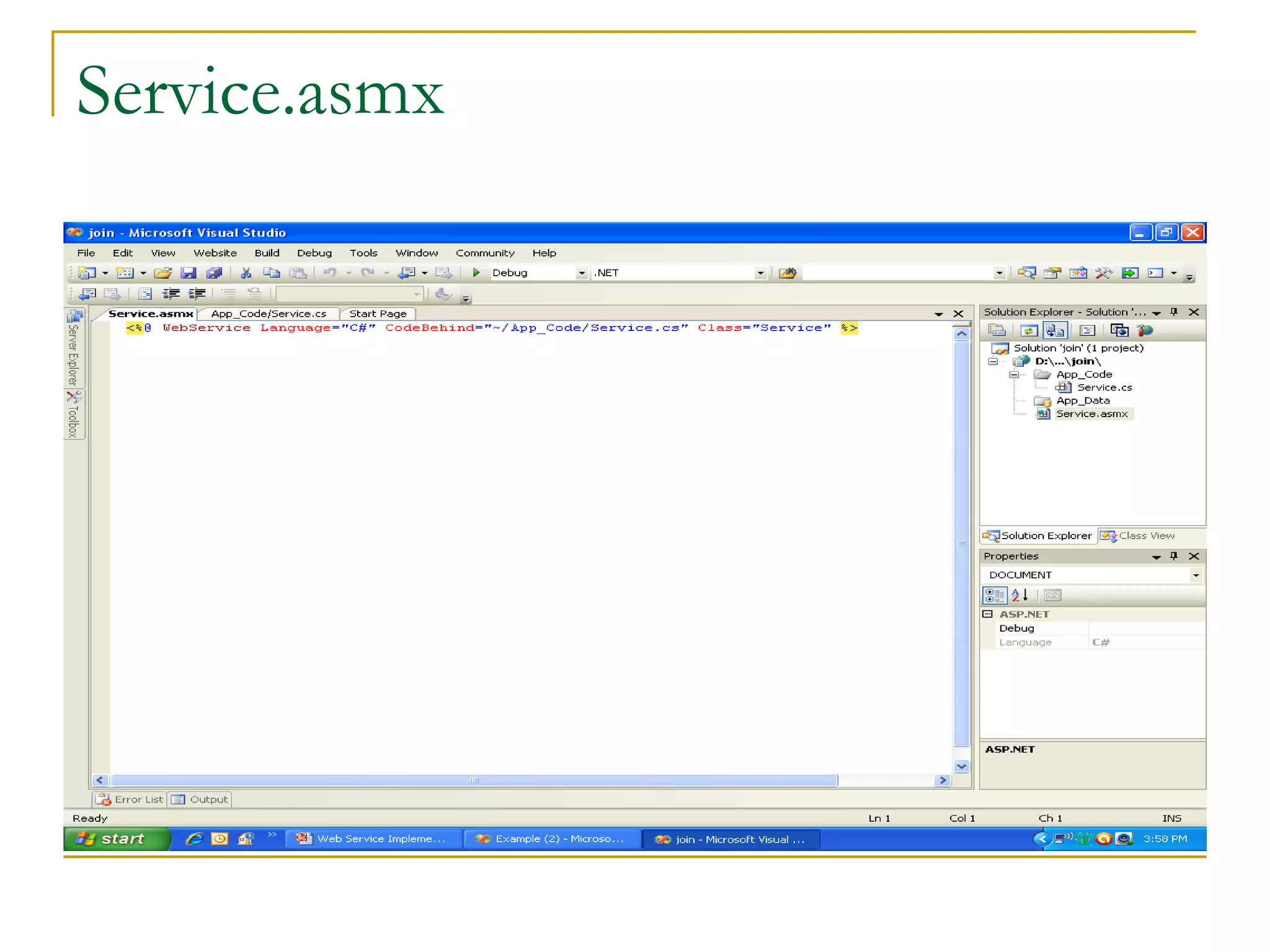Open the Solution Explorer toolbar icon
1270x952 pixels.
coord(1027,273)
